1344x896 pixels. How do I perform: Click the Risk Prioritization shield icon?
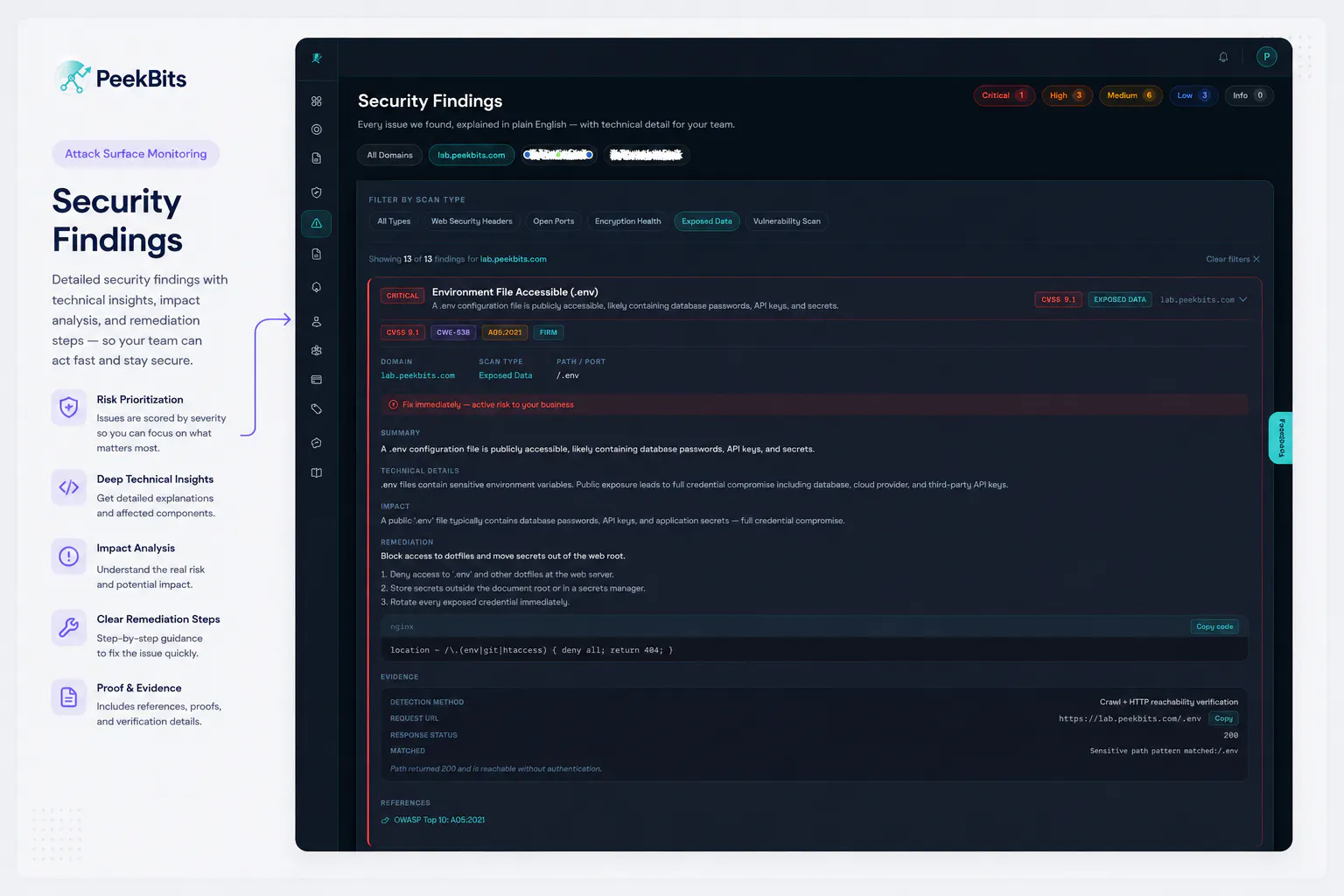tap(69, 407)
